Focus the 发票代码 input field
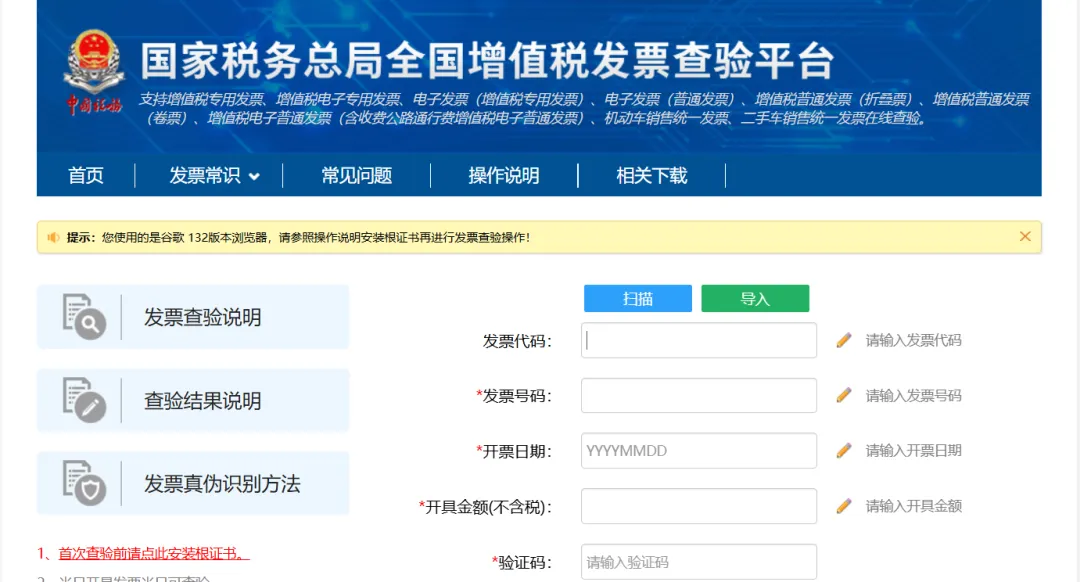Viewport: 1080px width, 582px height. tap(698, 340)
